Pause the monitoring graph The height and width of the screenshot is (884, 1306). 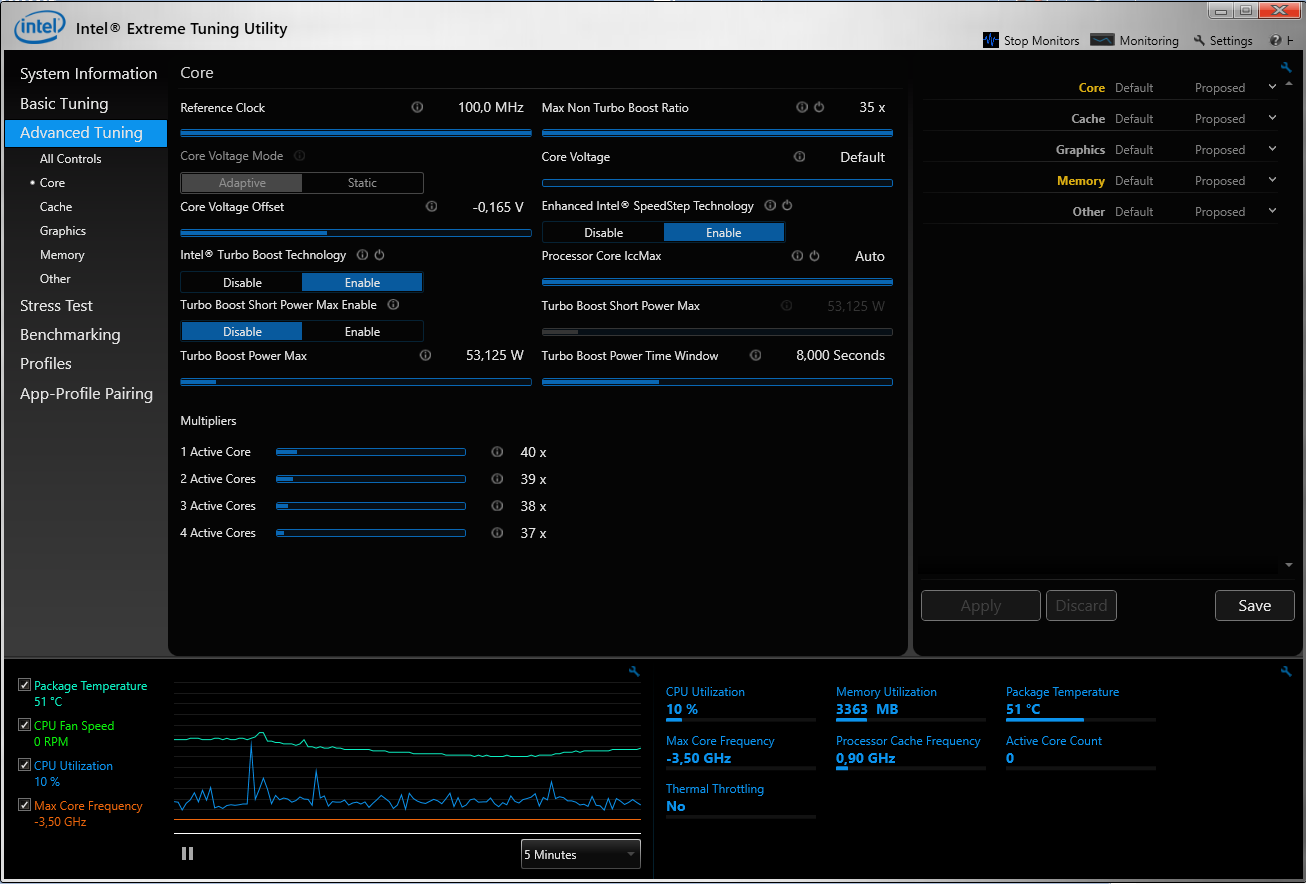[x=187, y=854]
